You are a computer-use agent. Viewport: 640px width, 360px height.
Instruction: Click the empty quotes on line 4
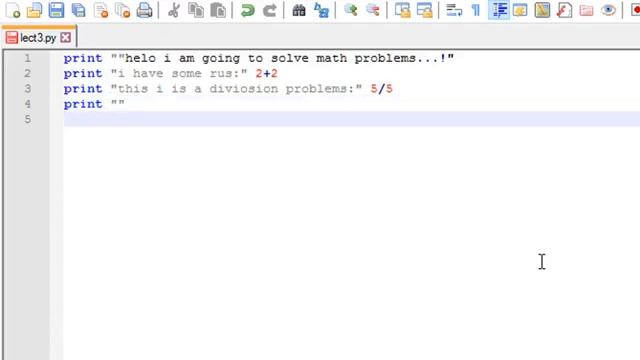(118, 104)
